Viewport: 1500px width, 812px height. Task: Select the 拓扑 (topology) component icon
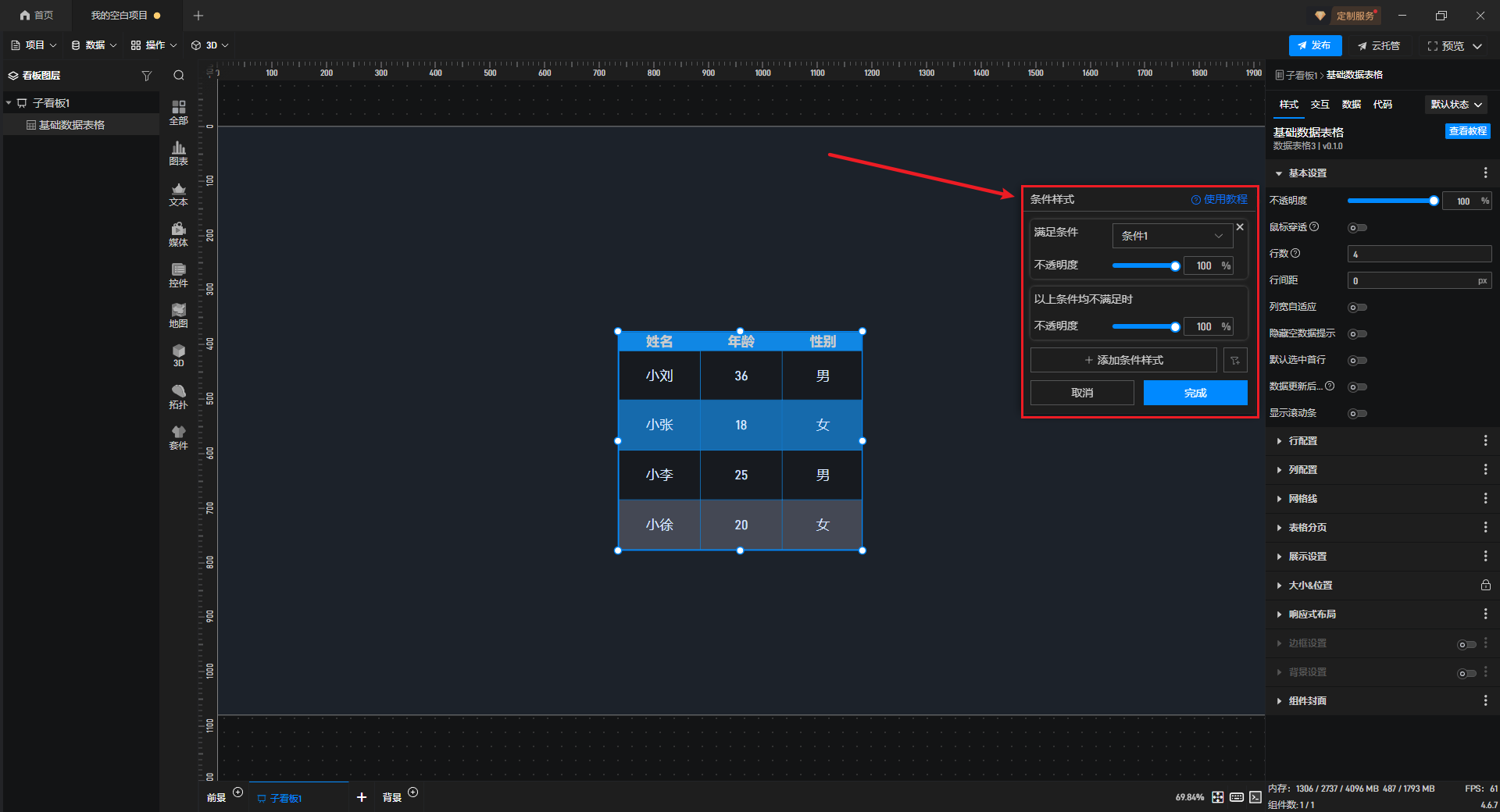(x=178, y=397)
